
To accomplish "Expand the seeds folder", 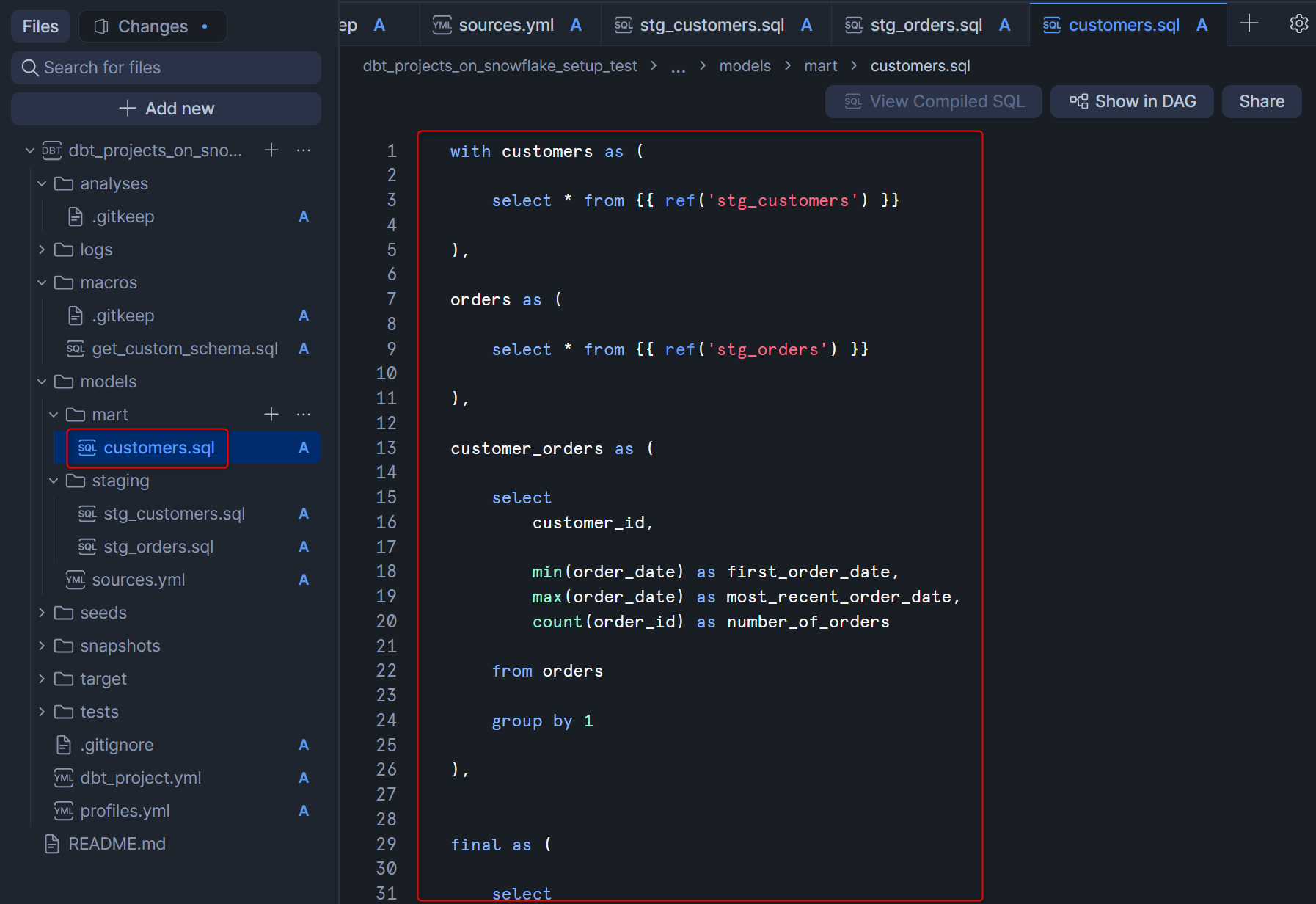I will (x=42, y=613).
